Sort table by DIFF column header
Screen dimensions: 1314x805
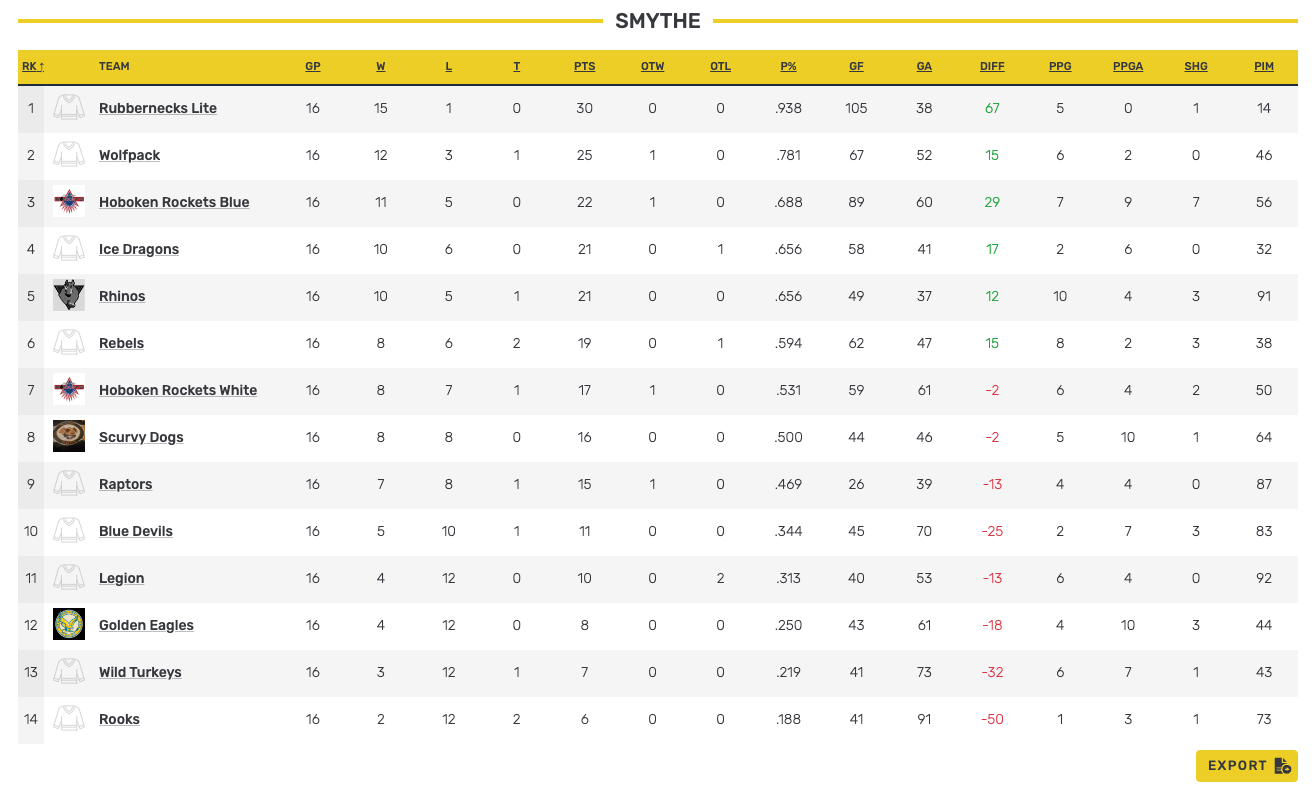[992, 67]
